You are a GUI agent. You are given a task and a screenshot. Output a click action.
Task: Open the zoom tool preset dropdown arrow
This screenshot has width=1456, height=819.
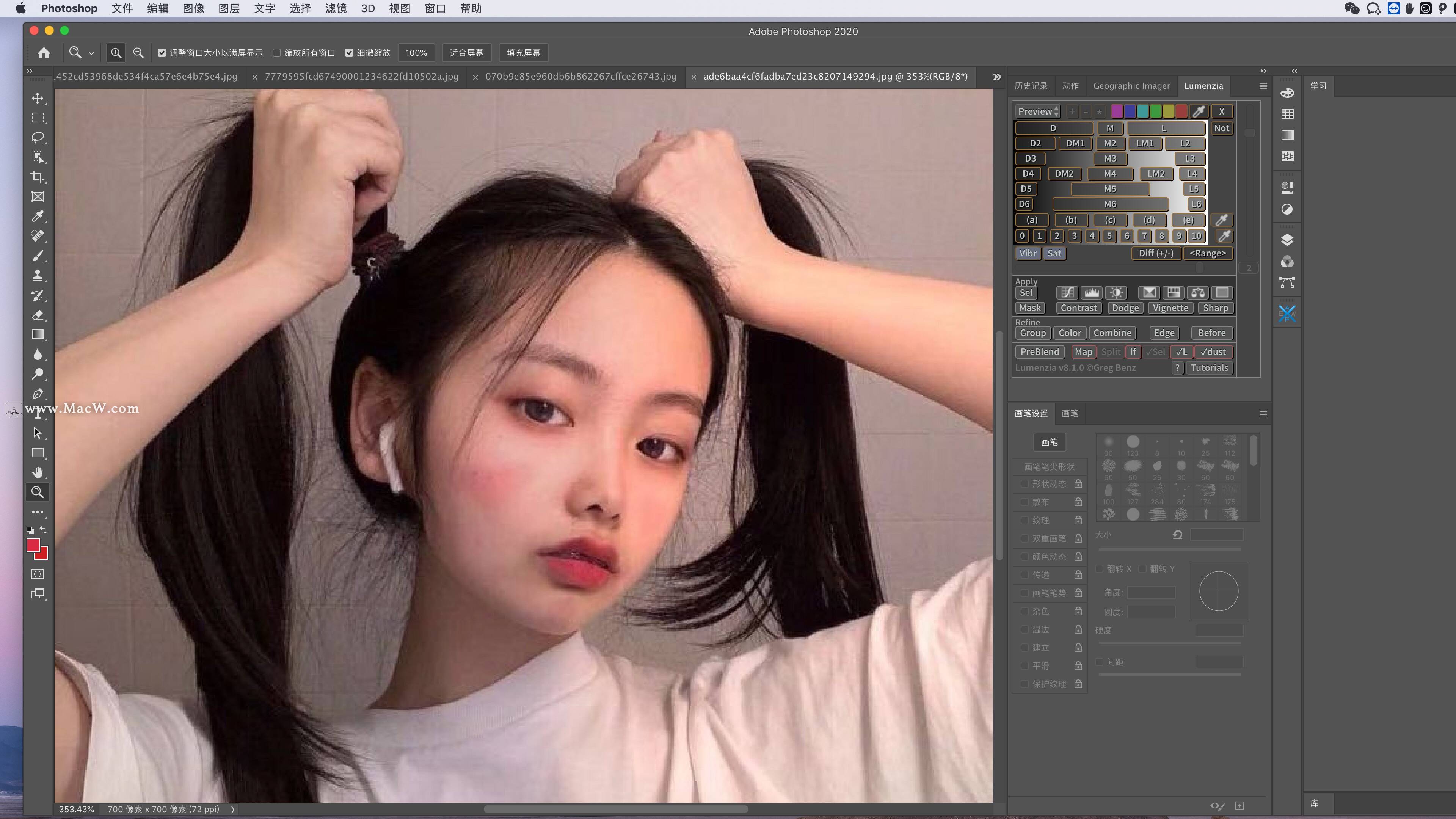(x=91, y=53)
